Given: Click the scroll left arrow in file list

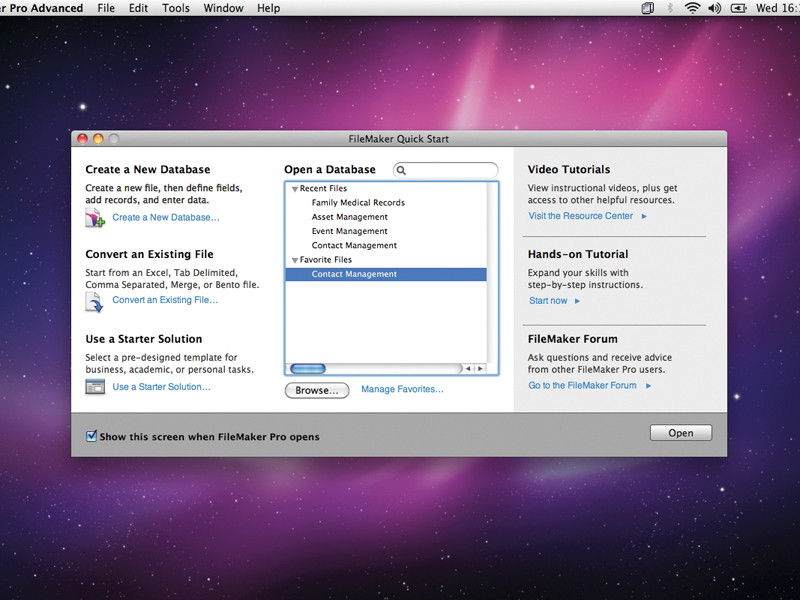Looking at the screenshot, I should pyautogui.click(x=468, y=368).
